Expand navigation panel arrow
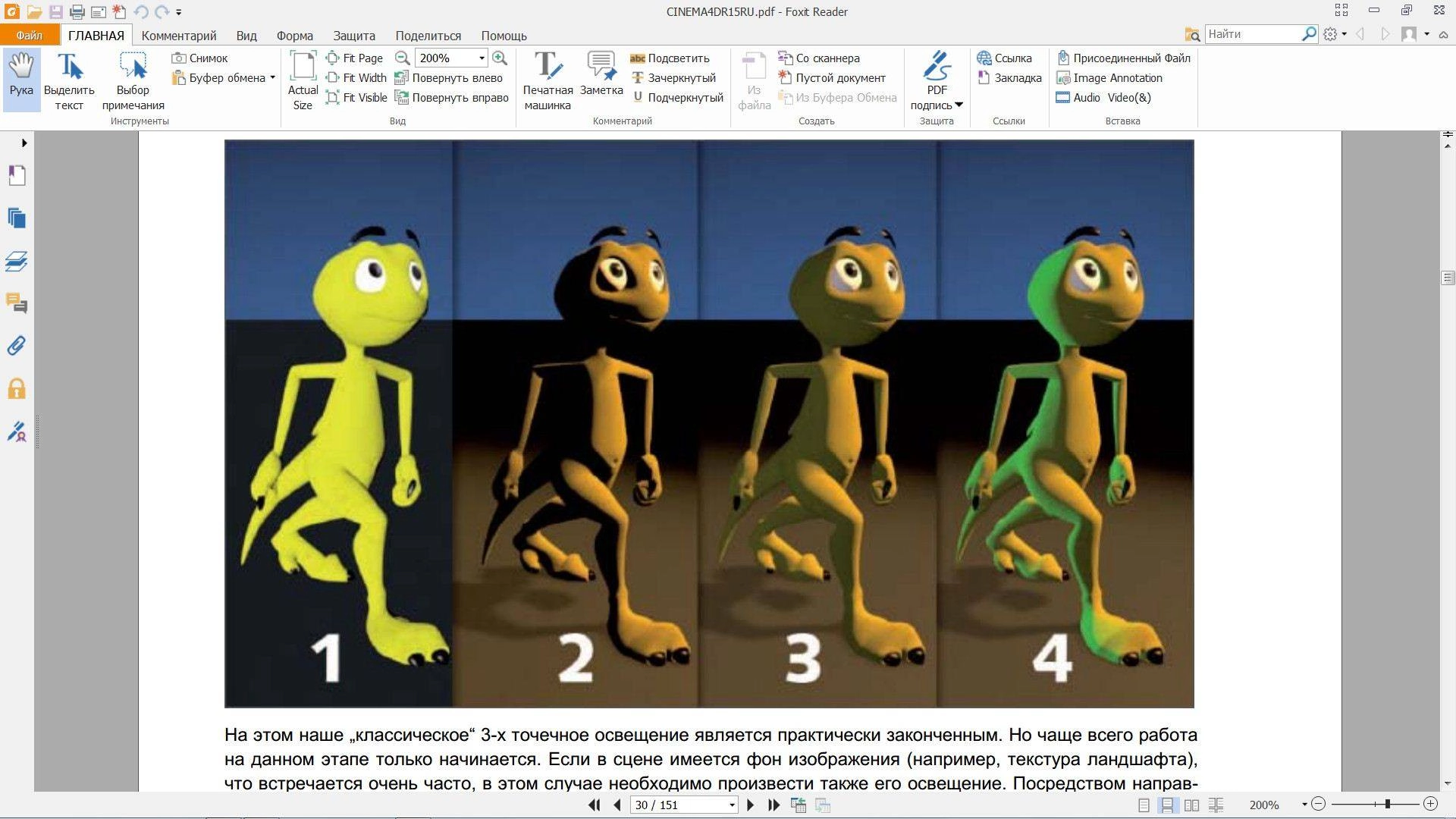Viewport: 1456px width, 819px height. point(24,143)
